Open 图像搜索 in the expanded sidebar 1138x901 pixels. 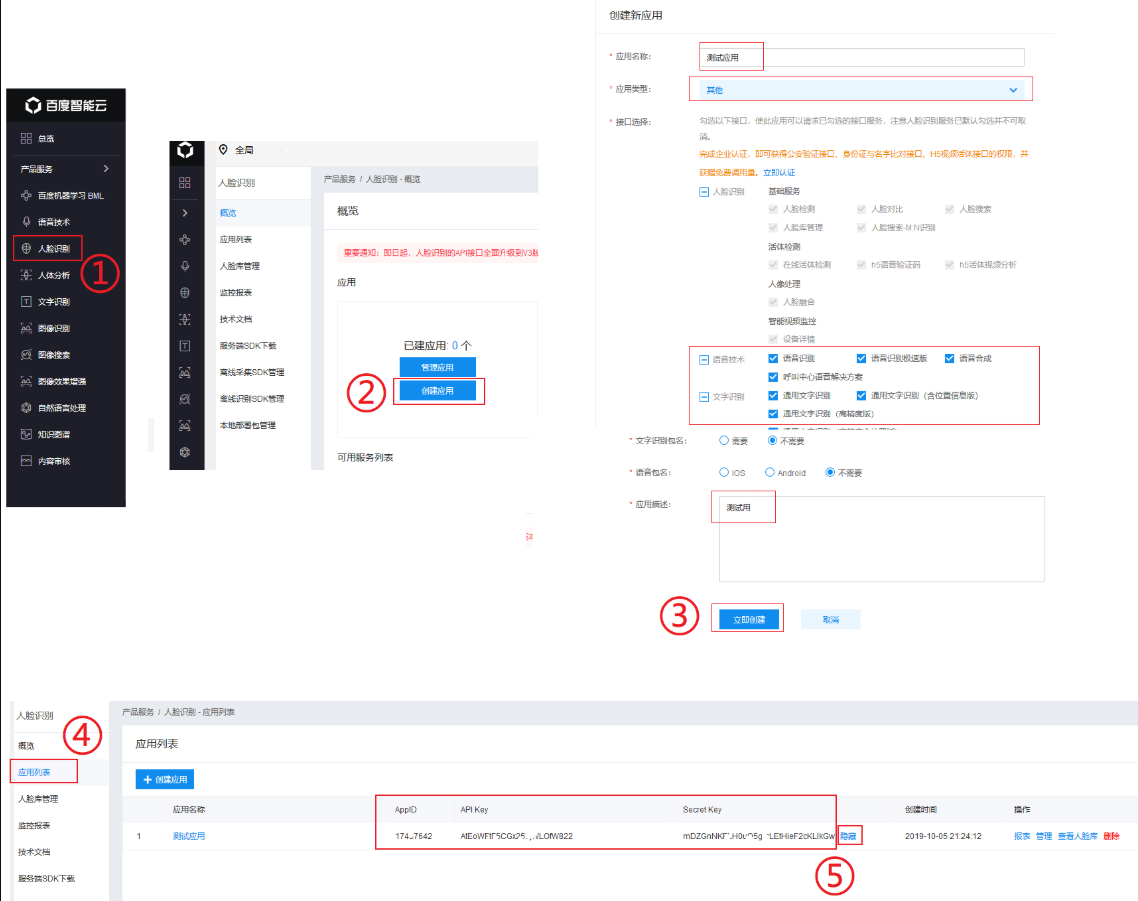[x=46, y=355]
